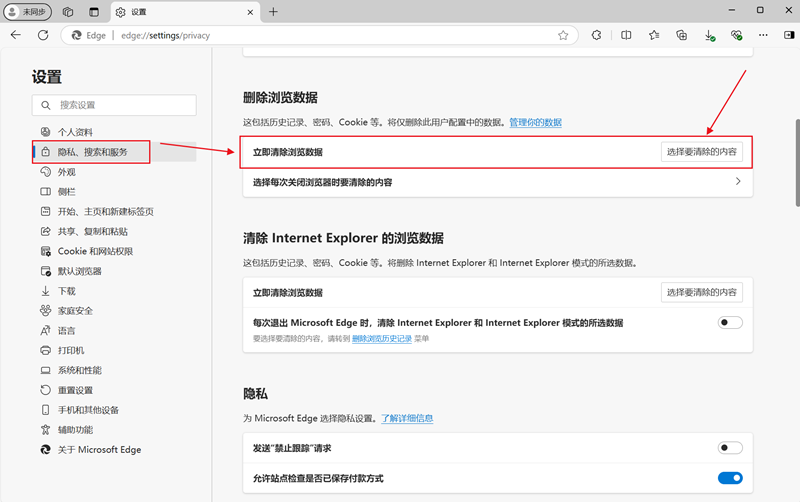Open 系统和性能 settings section
The width and height of the screenshot is (800, 502).
coord(114,370)
